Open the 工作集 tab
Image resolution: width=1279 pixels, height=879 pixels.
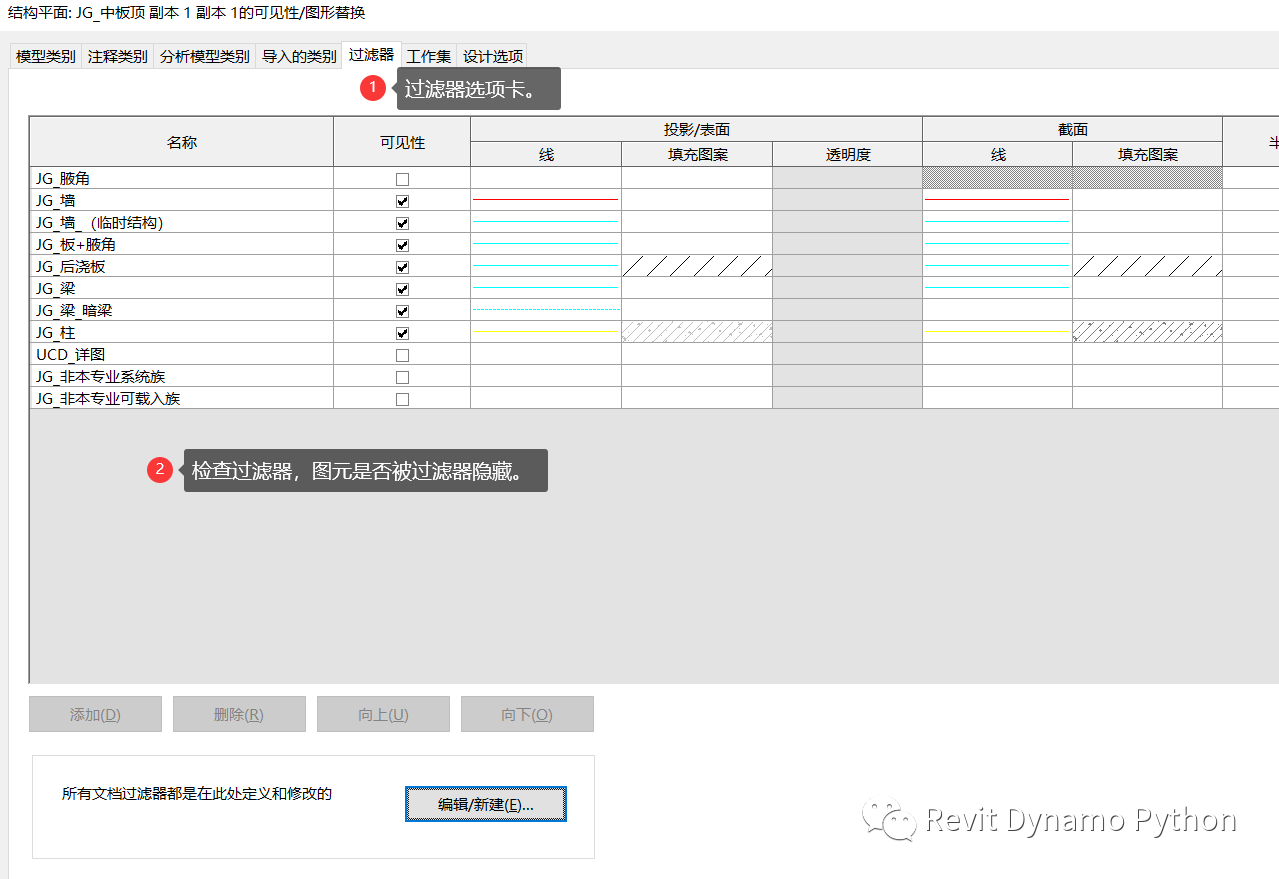click(x=429, y=57)
